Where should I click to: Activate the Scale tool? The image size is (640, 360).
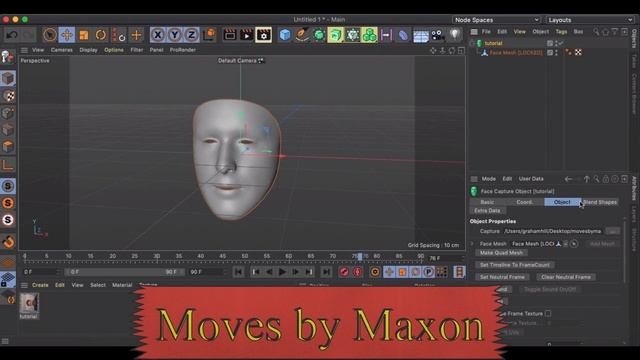click(84, 35)
